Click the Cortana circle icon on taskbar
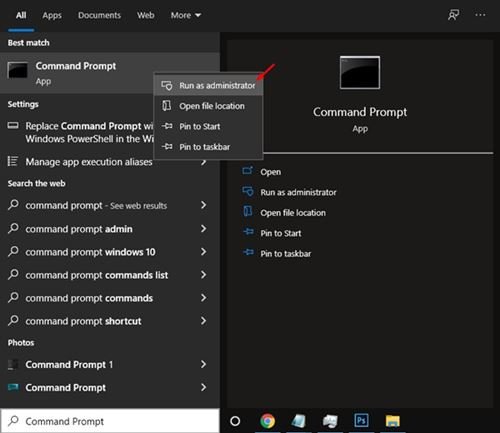Image resolution: width=500 pixels, height=433 pixels. point(235,421)
